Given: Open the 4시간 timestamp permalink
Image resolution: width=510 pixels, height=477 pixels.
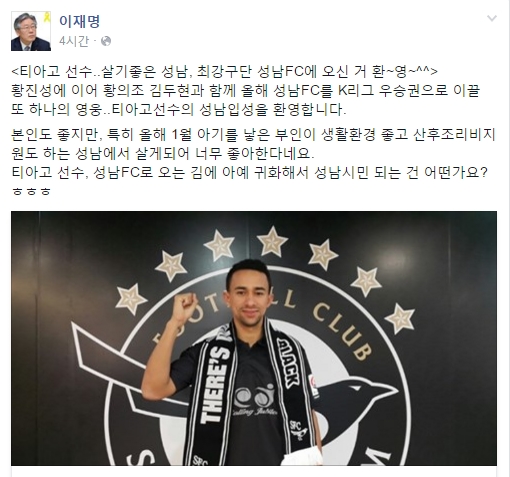Looking at the screenshot, I should coord(74,41).
